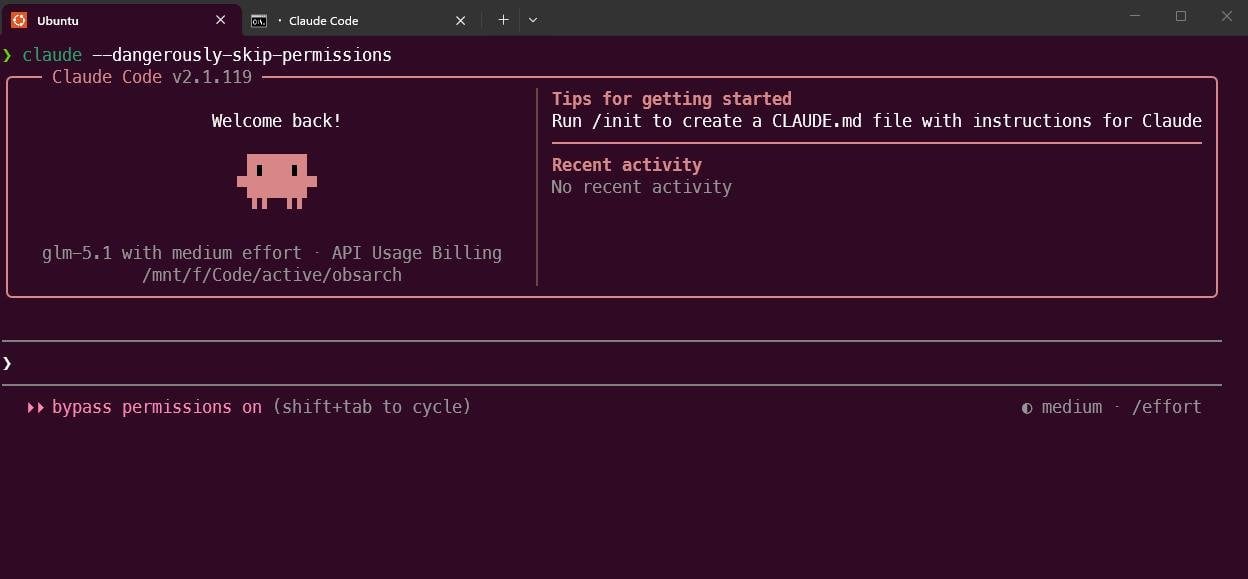The height and width of the screenshot is (579, 1248).
Task: Minimize the terminal window
Action: pos(1135,16)
